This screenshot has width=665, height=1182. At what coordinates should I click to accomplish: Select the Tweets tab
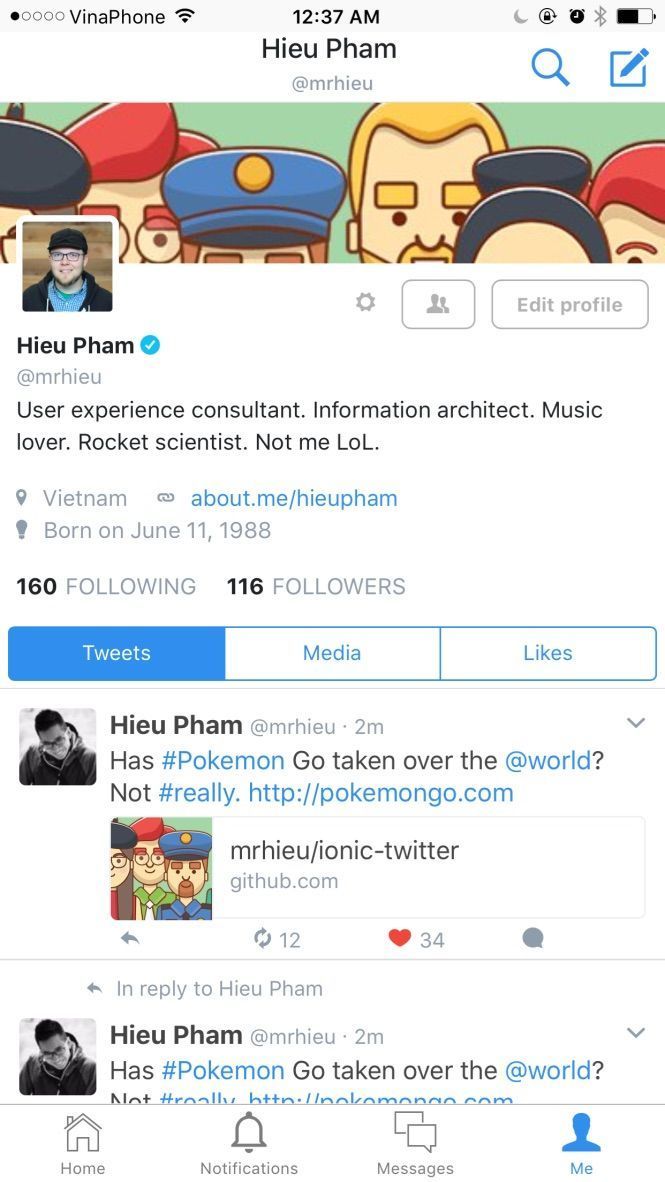(116, 653)
